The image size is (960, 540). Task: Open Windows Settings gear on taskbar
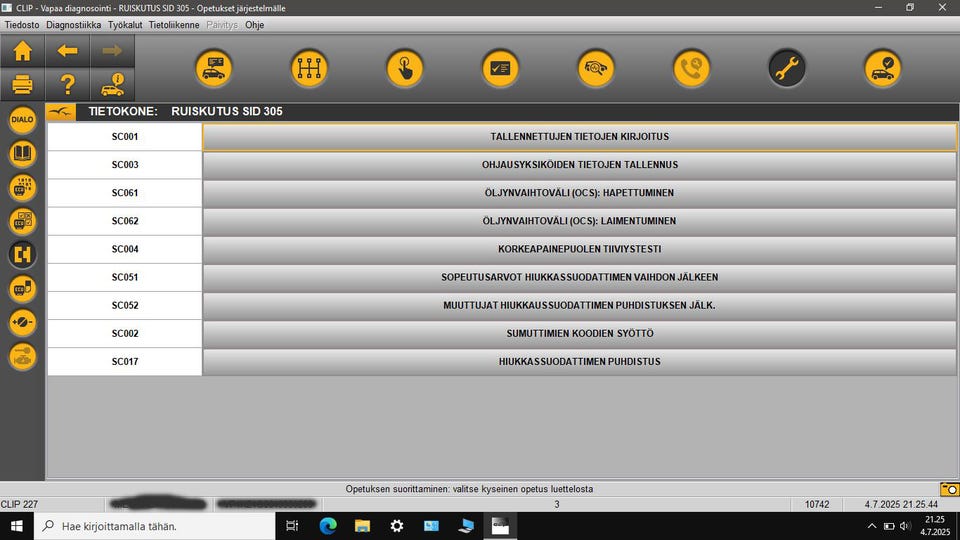(397, 526)
